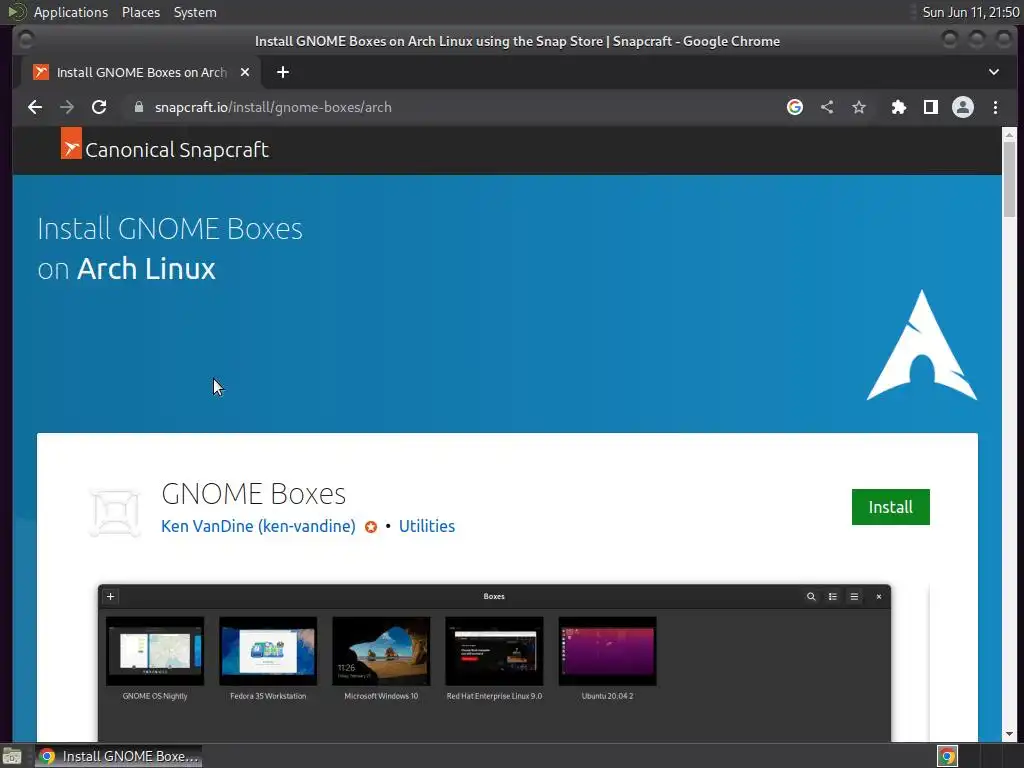
Task: Click the "Arch Linux" heading text
Action: [146, 269]
